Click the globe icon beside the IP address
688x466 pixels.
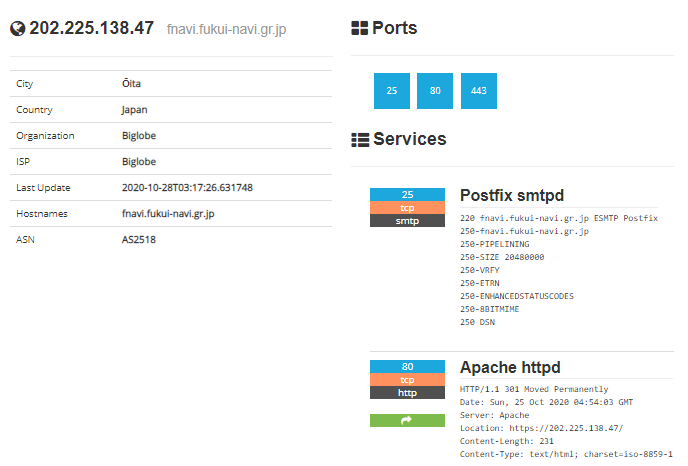pyautogui.click(x=18, y=29)
